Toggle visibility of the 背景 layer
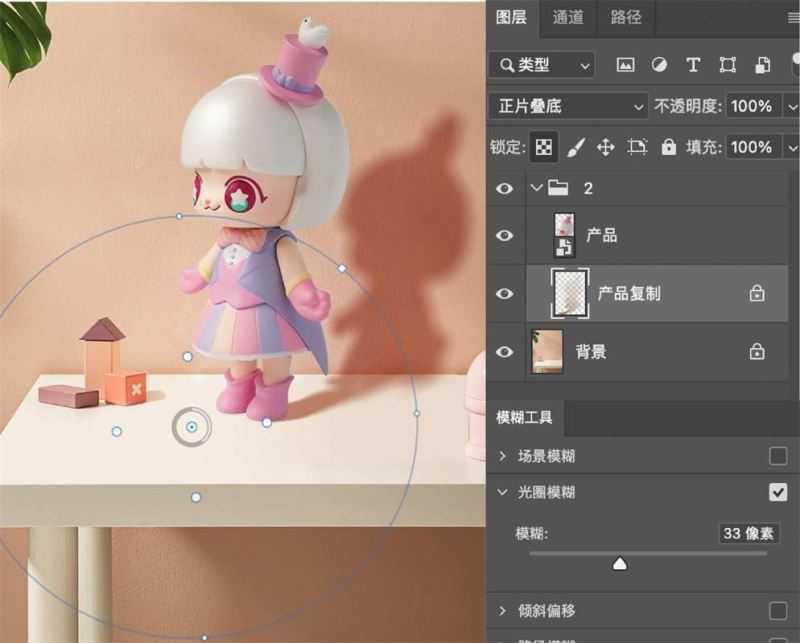This screenshot has width=800, height=643. pyautogui.click(x=505, y=352)
